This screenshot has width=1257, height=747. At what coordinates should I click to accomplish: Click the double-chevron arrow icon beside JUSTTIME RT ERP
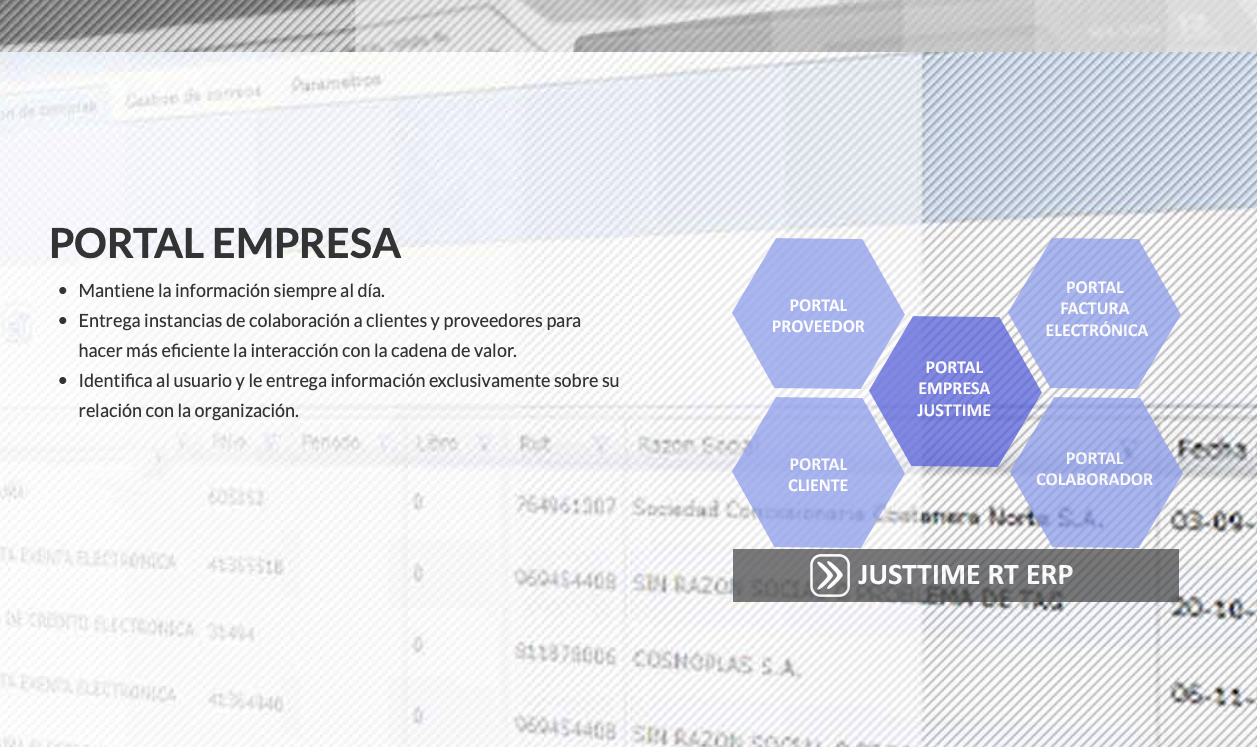pos(829,575)
